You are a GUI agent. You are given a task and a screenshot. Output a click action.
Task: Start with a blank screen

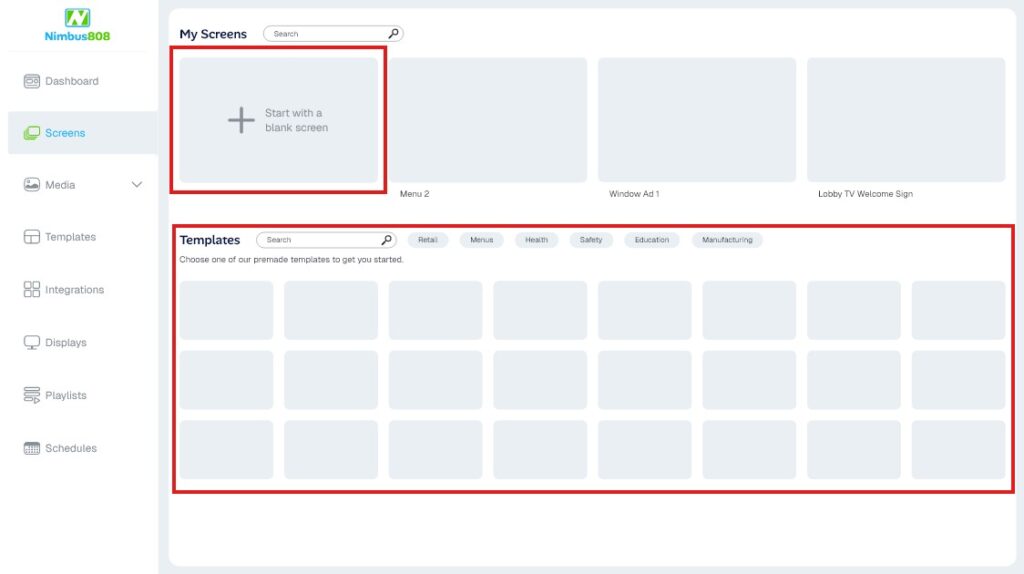[279, 120]
